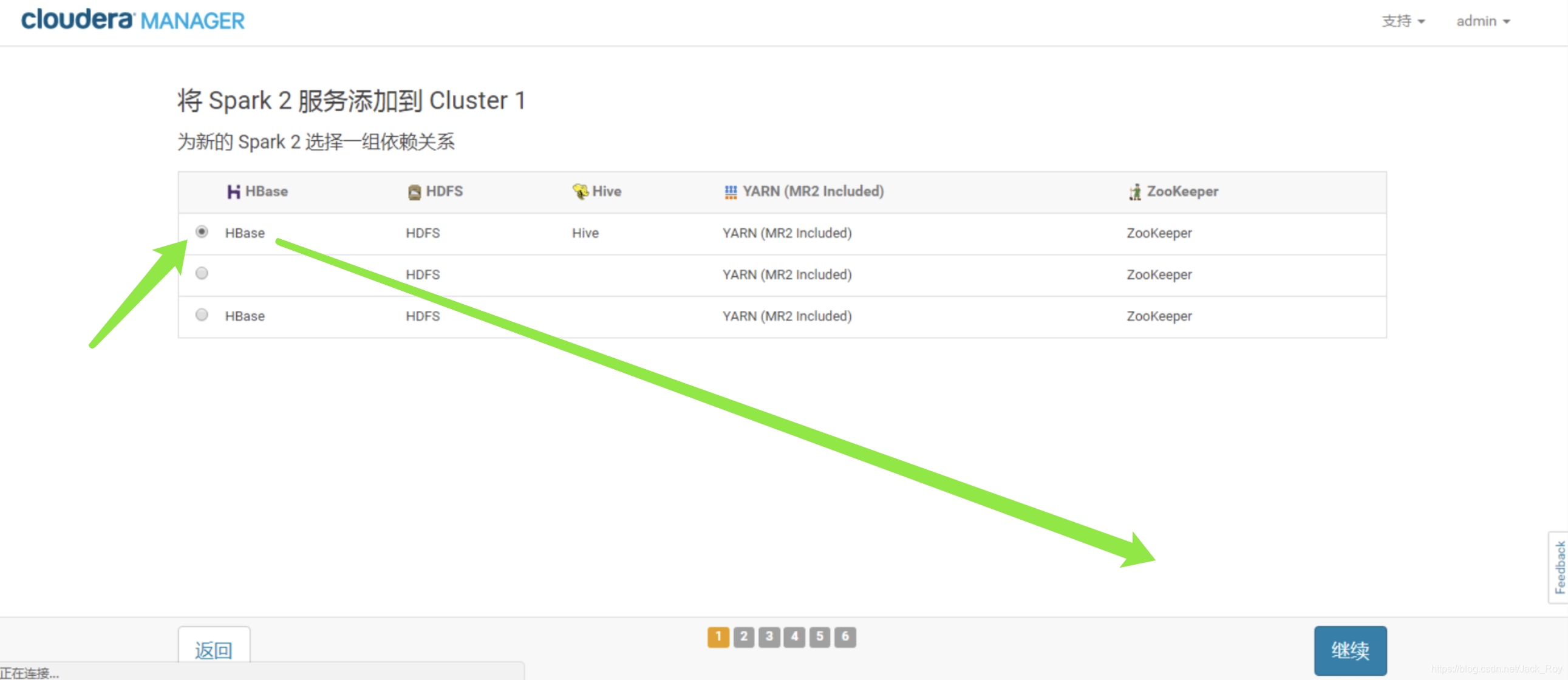The width and height of the screenshot is (1568, 680).
Task: Click the HBase column header icon
Action: pyautogui.click(x=234, y=192)
